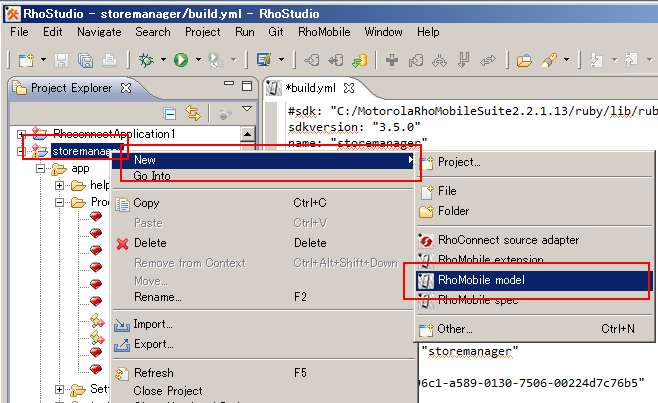Select RhoConnect source adapter submenu item

click(x=535, y=240)
